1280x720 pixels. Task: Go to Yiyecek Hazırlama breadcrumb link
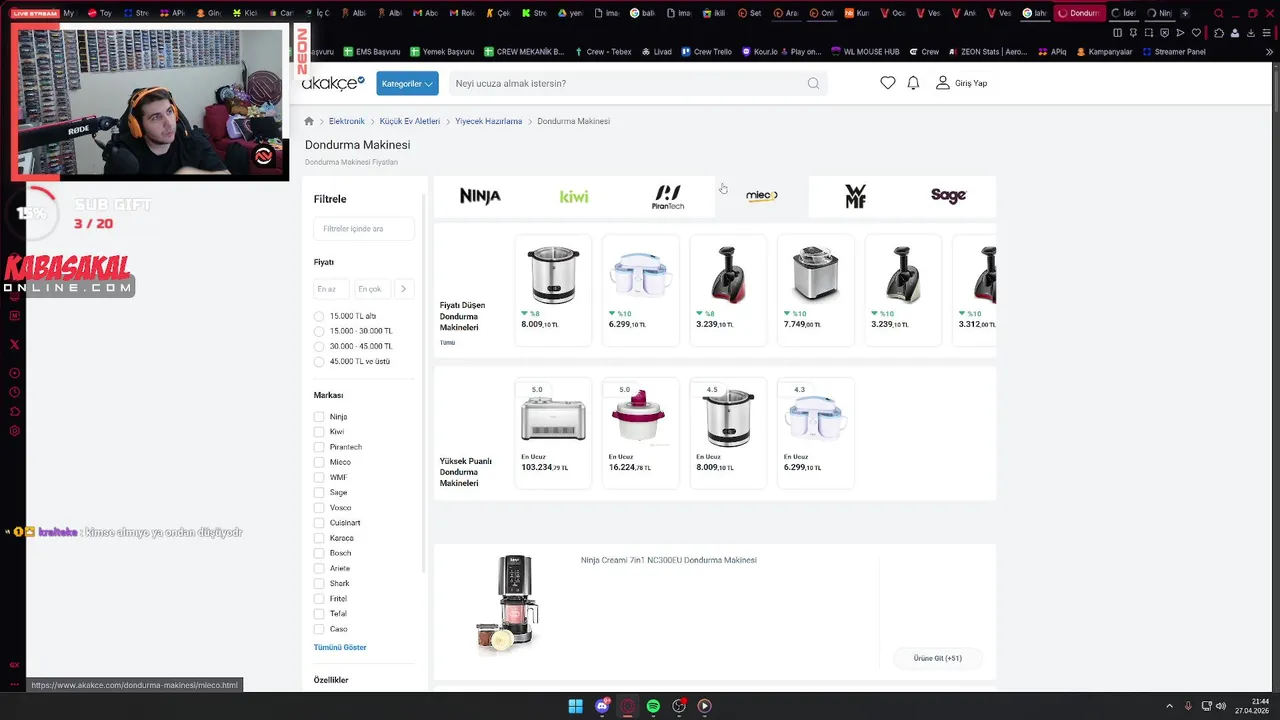click(x=489, y=121)
